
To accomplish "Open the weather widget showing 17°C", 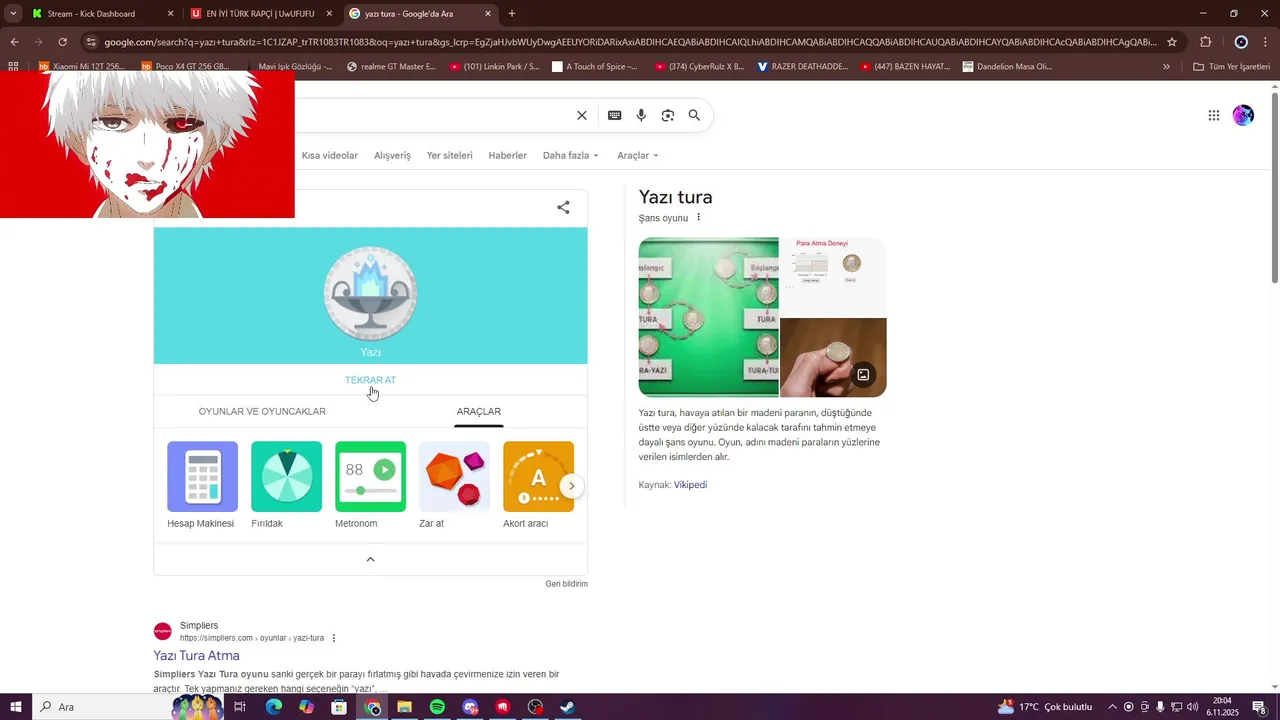I will [1045, 707].
